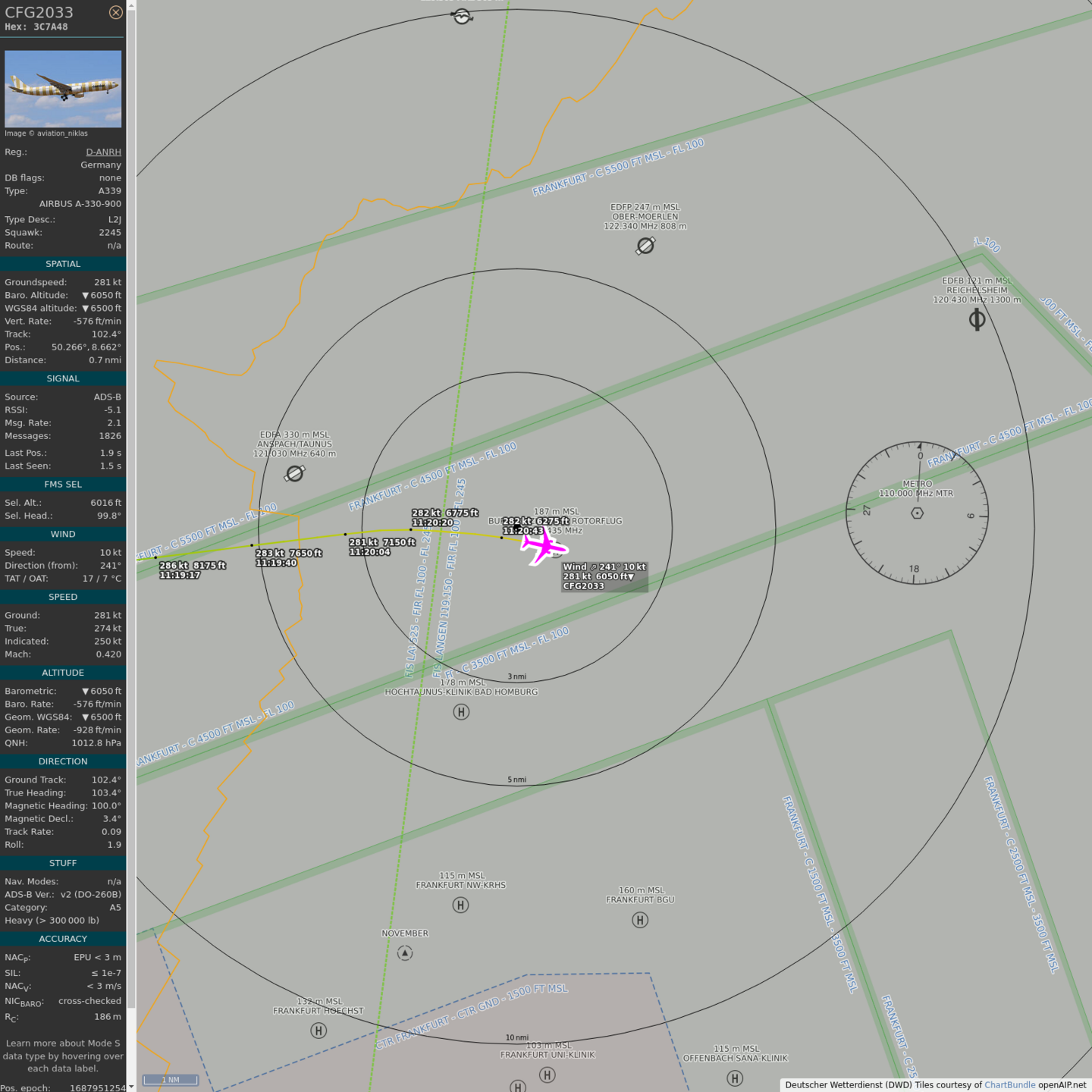Click the Ober-Moerlen EDFP airfield symbol
The width and height of the screenshot is (1092, 1092).
(x=645, y=246)
